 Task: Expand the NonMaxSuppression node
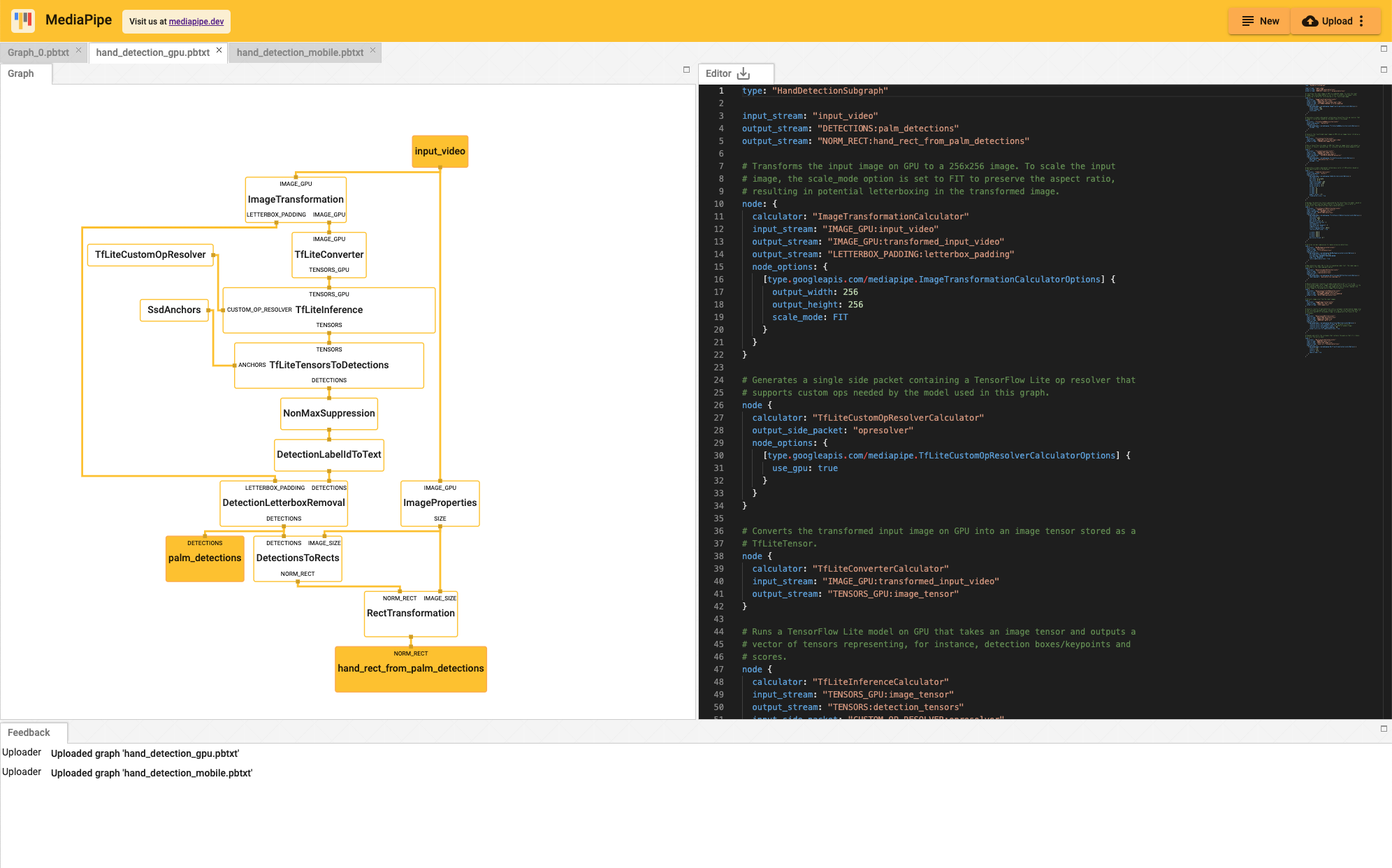[327, 413]
